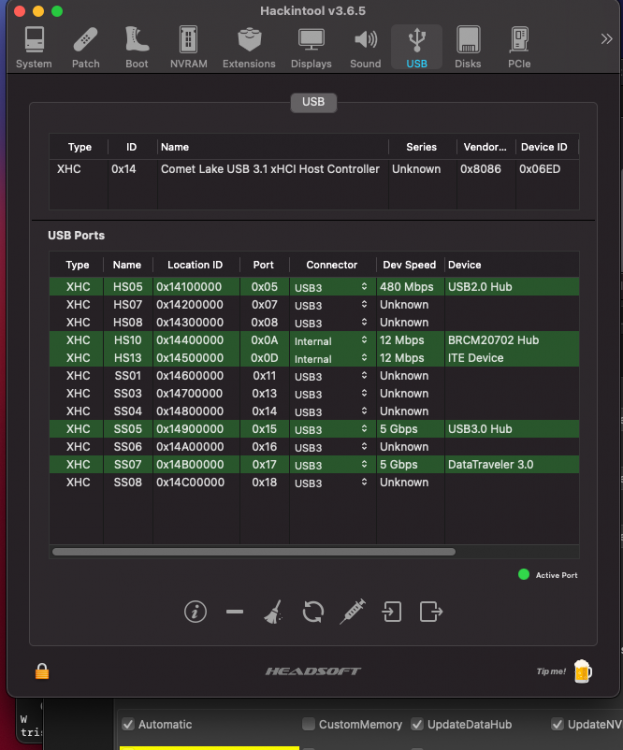This screenshot has width=623, height=750.
Task: Sort controllers by Series column header
Action: coord(422,147)
